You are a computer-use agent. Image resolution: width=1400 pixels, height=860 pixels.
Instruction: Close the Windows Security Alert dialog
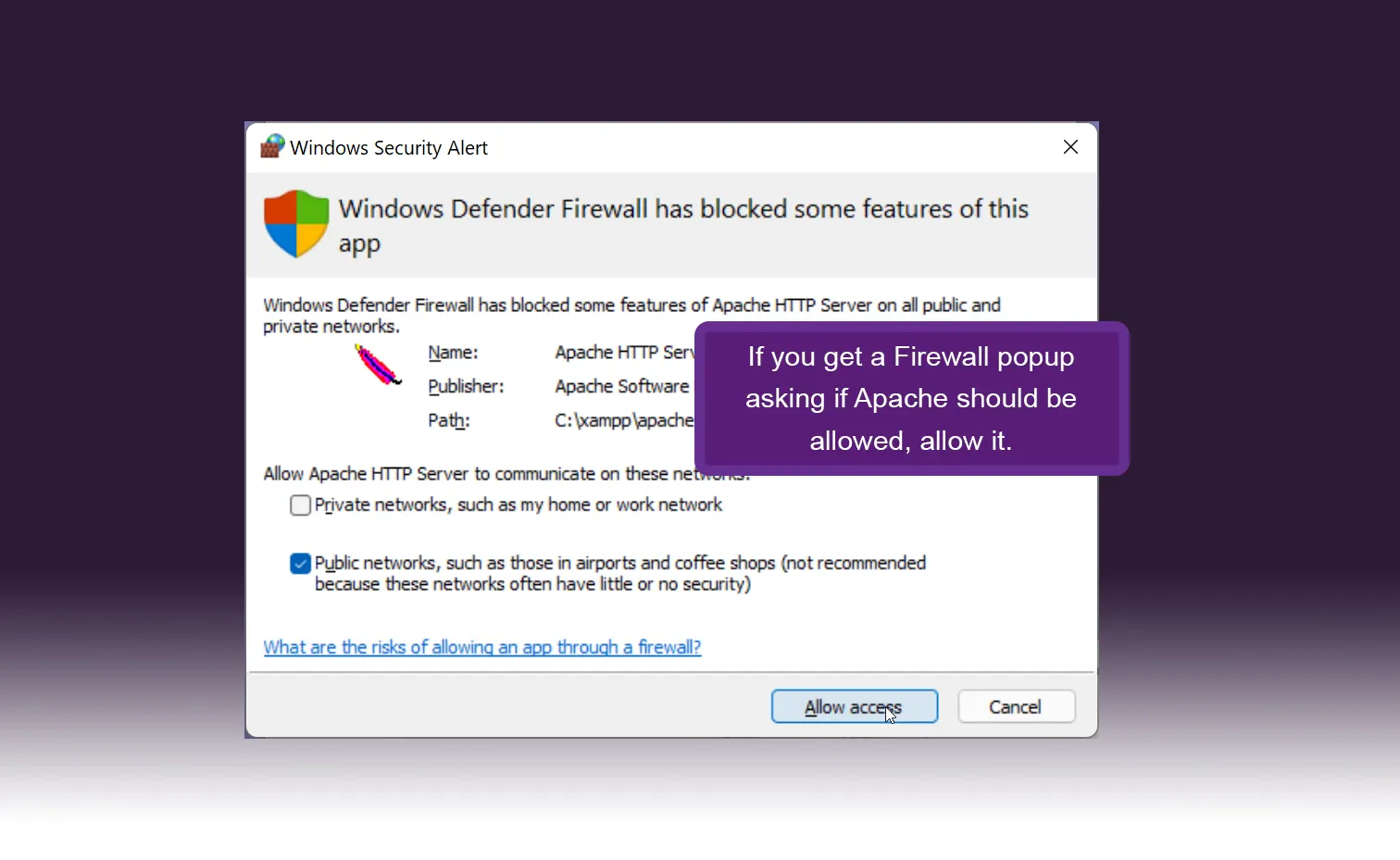pos(1070,147)
